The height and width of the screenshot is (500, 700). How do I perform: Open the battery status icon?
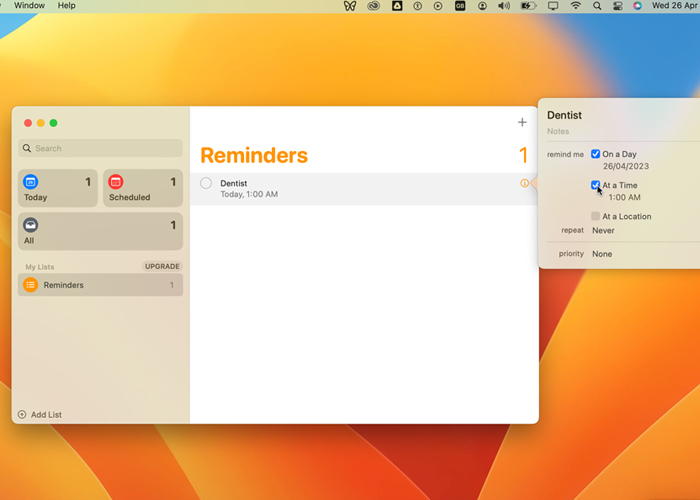(529, 6)
